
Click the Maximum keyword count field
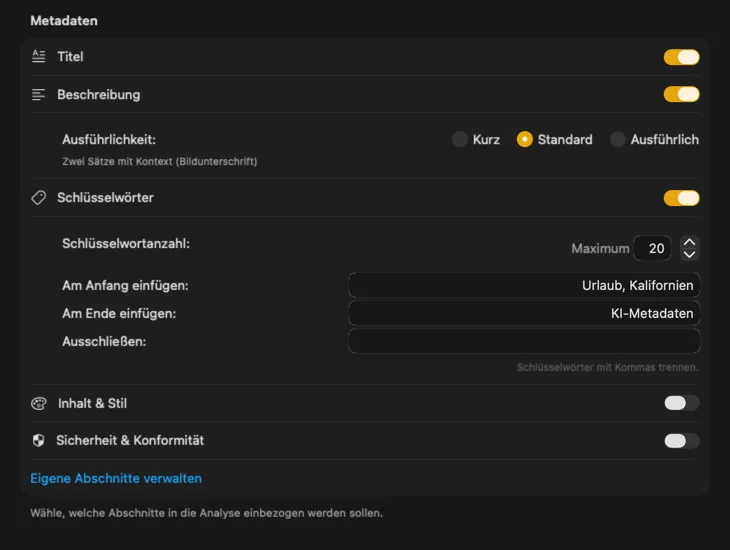pos(652,248)
